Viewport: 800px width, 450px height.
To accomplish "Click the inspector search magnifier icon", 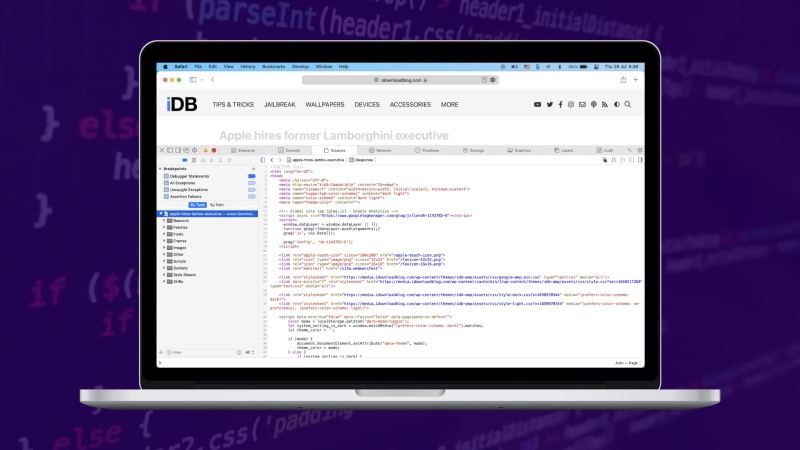I will [x=630, y=151].
